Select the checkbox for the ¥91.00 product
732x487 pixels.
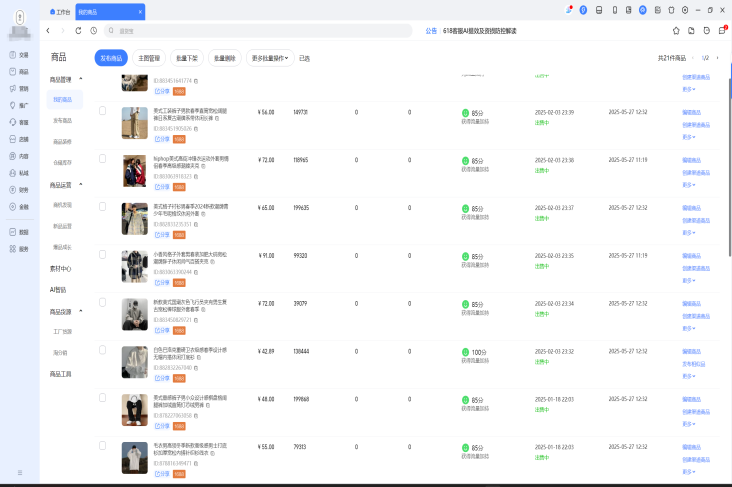coord(102,254)
